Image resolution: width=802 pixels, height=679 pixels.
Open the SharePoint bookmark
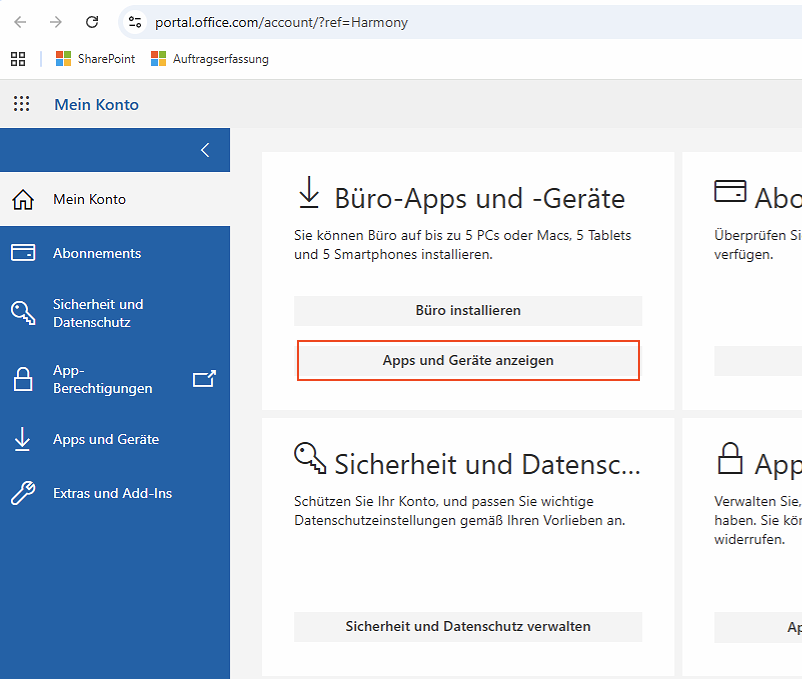96,59
